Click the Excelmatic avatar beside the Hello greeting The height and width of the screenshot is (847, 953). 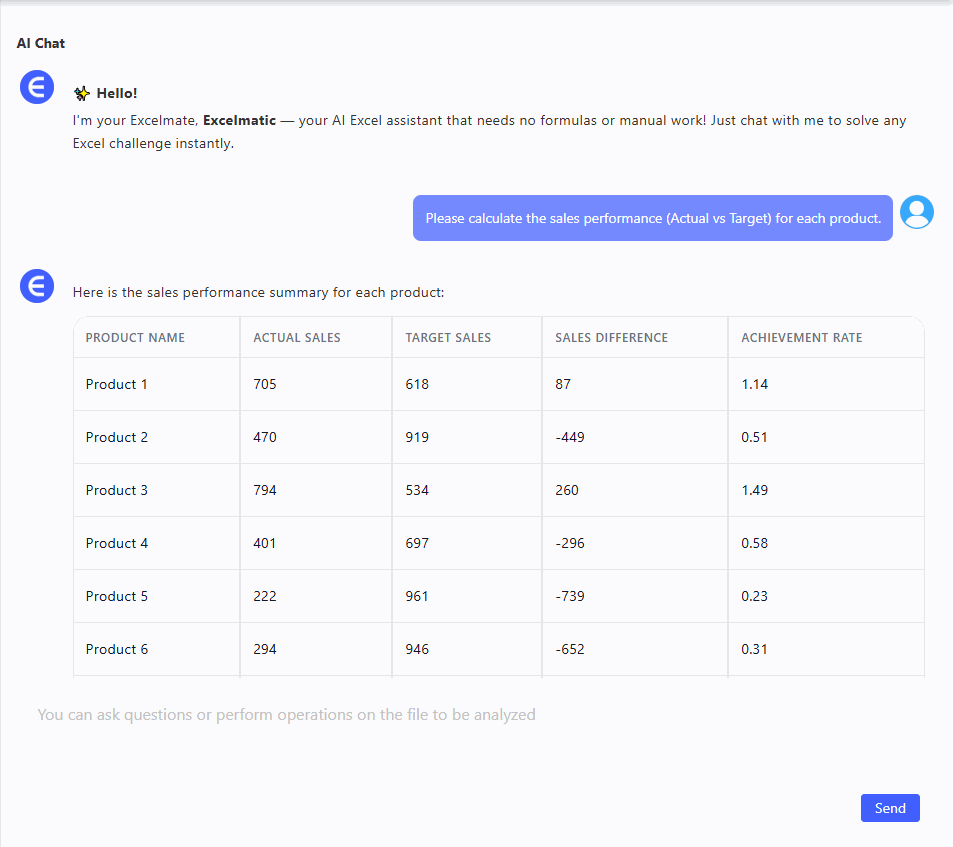click(37, 87)
